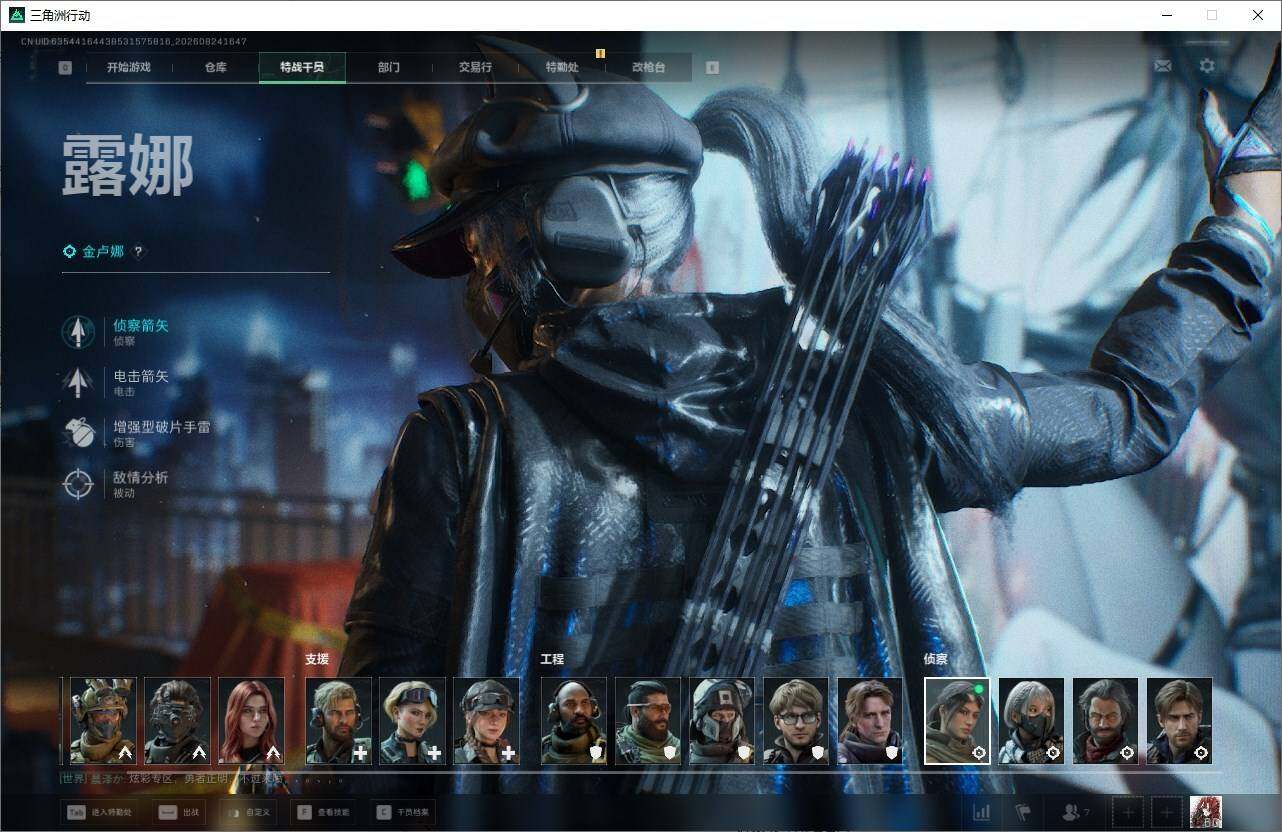Click the 三角洲行动 app icon in the title bar

click(x=17, y=15)
